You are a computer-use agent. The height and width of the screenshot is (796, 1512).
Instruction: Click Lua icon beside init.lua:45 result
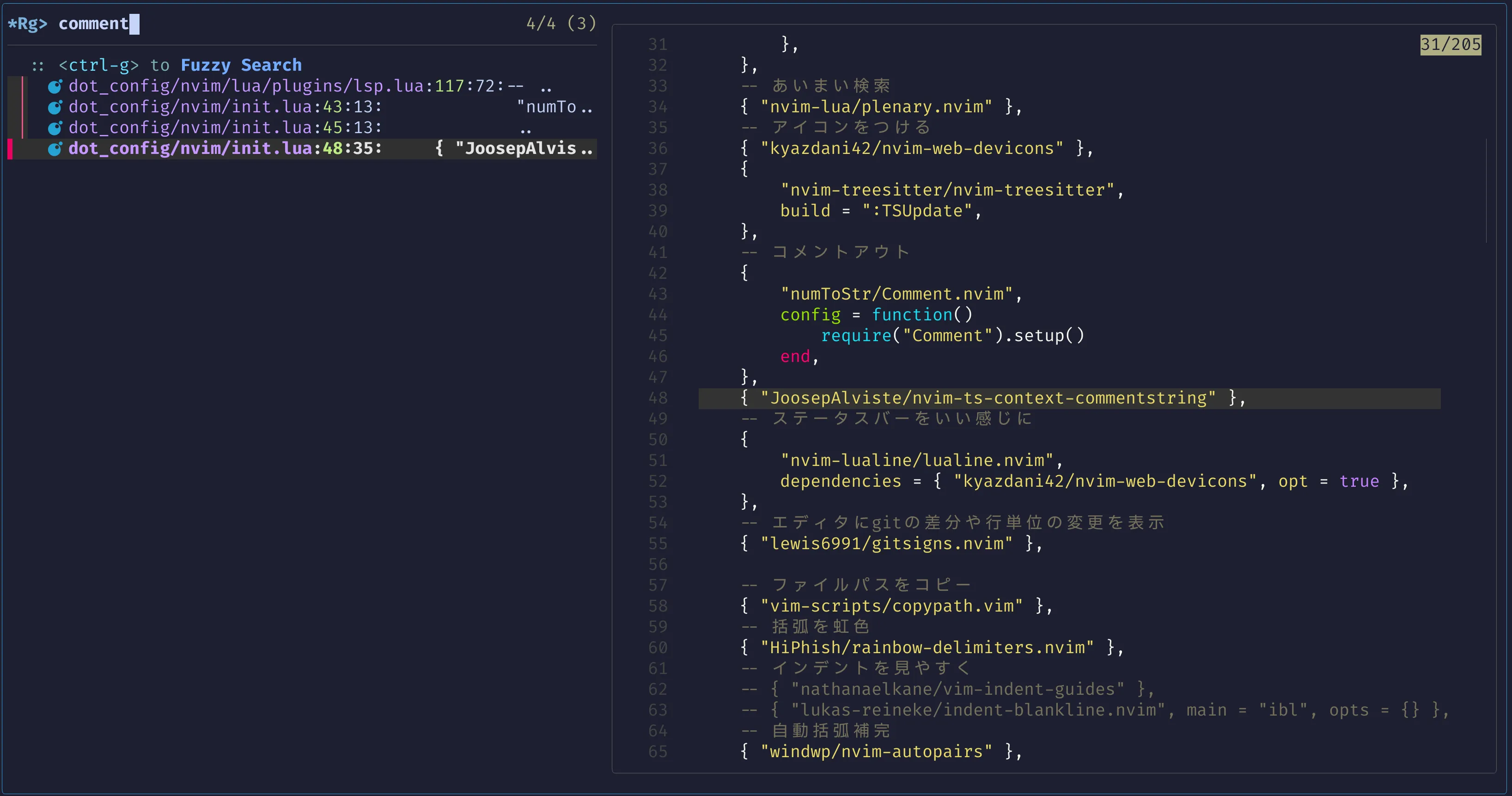pyautogui.click(x=55, y=128)
